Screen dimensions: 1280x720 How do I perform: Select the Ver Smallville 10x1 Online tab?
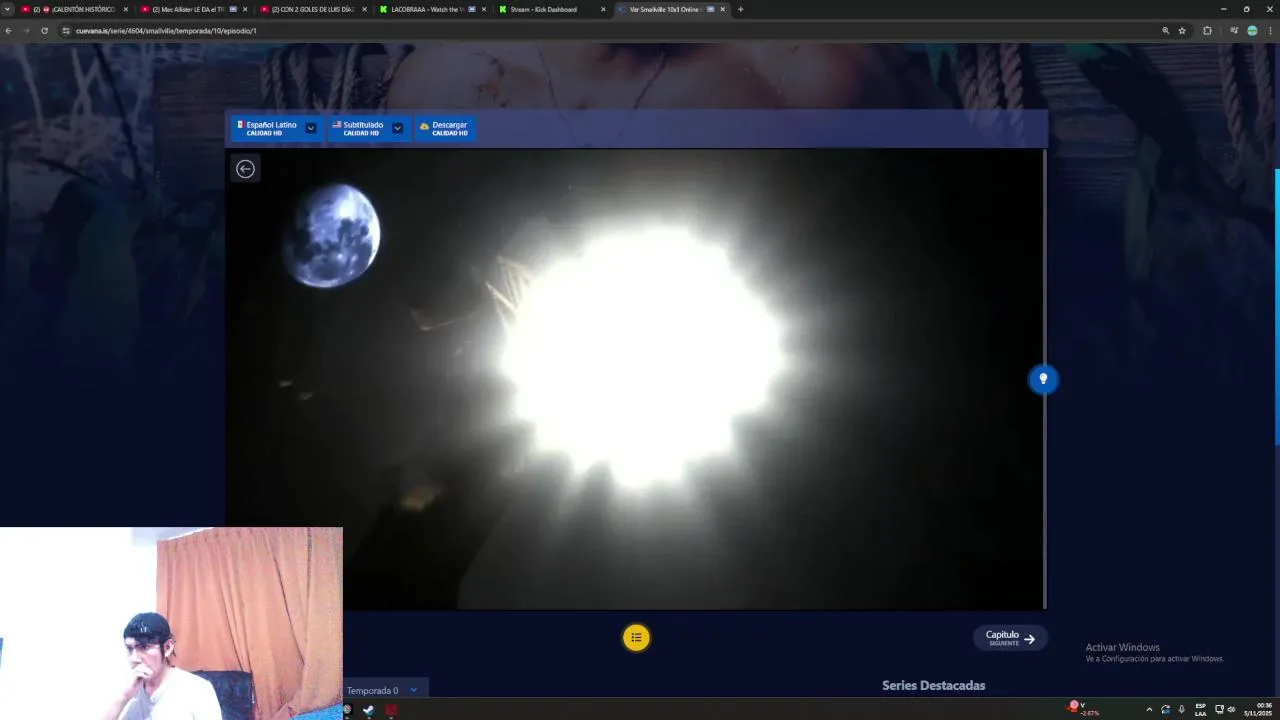pyautogui.click(x=671, y=9)
